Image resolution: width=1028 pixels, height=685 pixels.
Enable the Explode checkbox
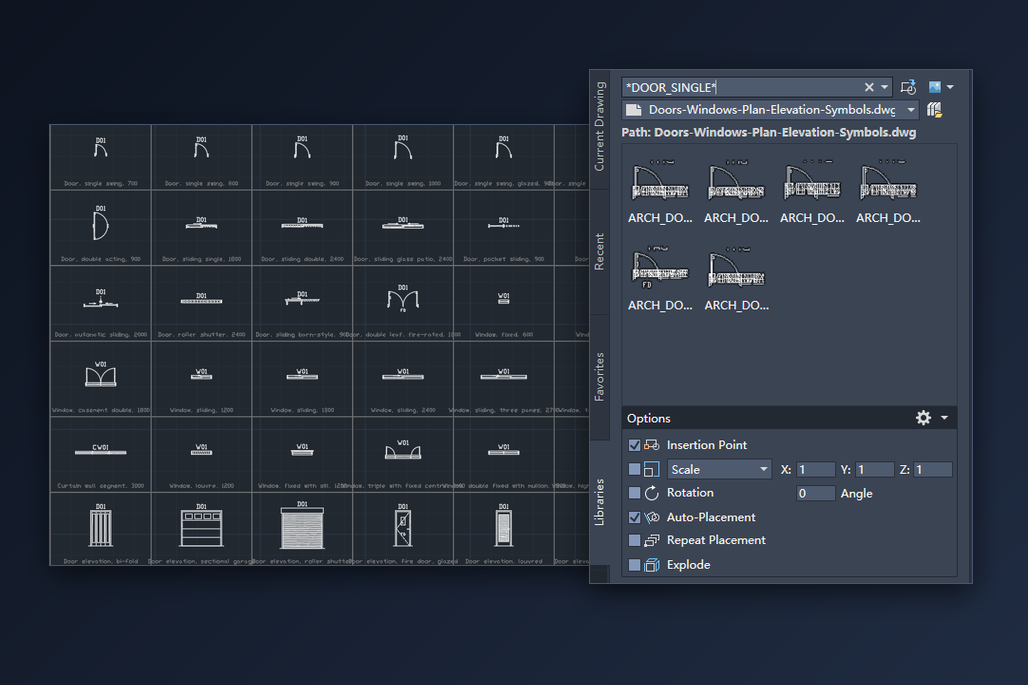634,564
